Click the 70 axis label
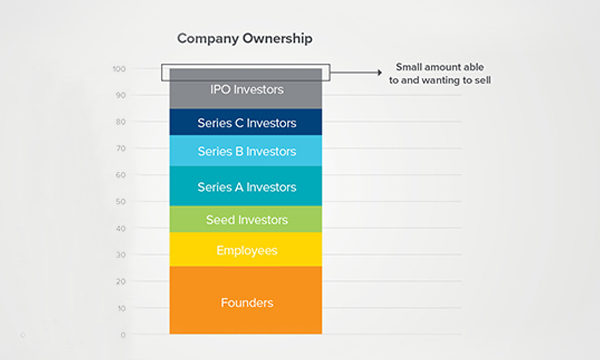This screenshot has height=360, width=600. [121, 148]
